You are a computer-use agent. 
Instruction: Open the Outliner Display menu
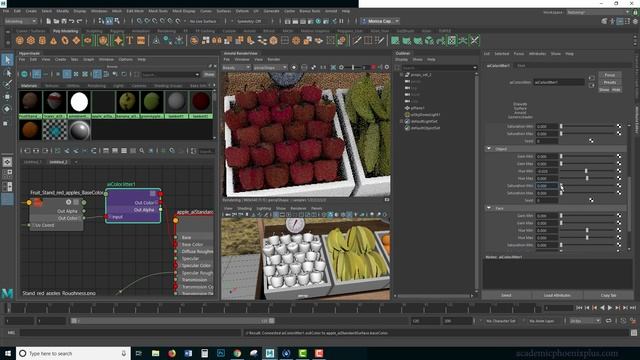tap(402, 60)
